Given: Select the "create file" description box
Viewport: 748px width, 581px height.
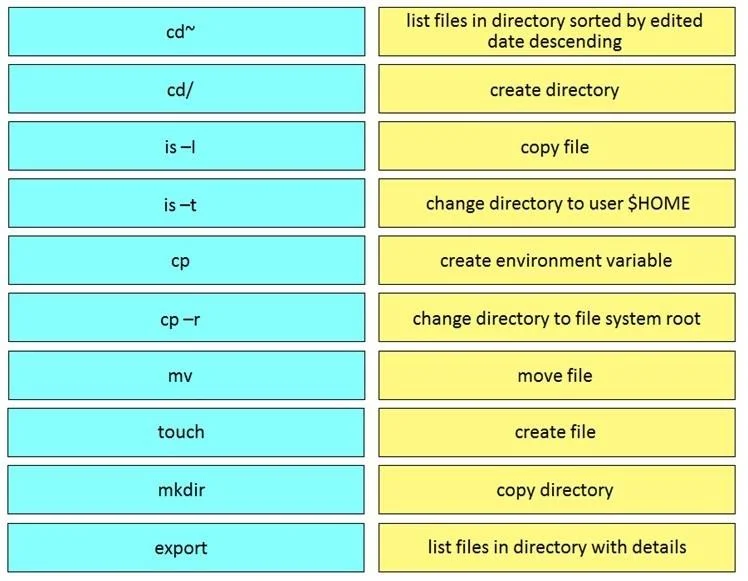Looking at the screenshot, I should (557, 433).
